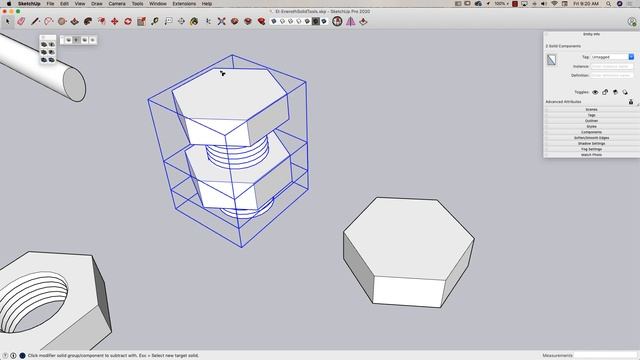Open the Tools menu
This screenshot has width=640, height=360.
(137, 4)
